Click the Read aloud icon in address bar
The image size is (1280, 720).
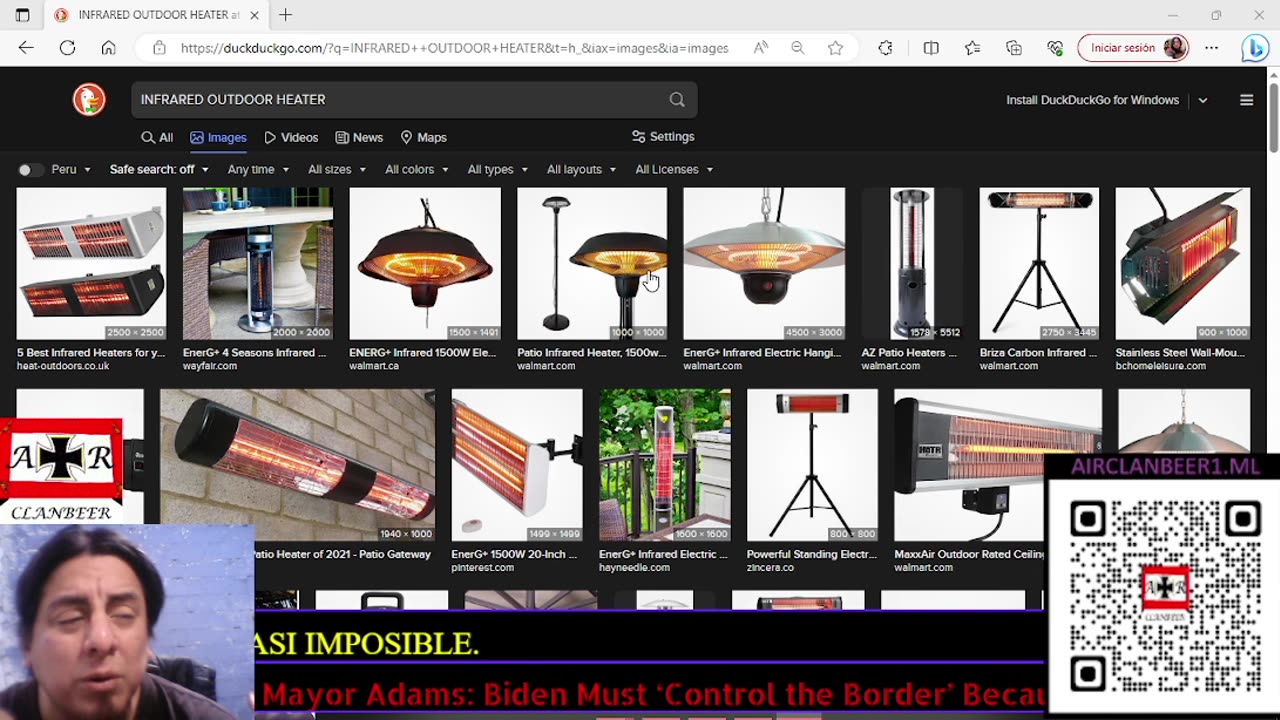click(761, 47)
